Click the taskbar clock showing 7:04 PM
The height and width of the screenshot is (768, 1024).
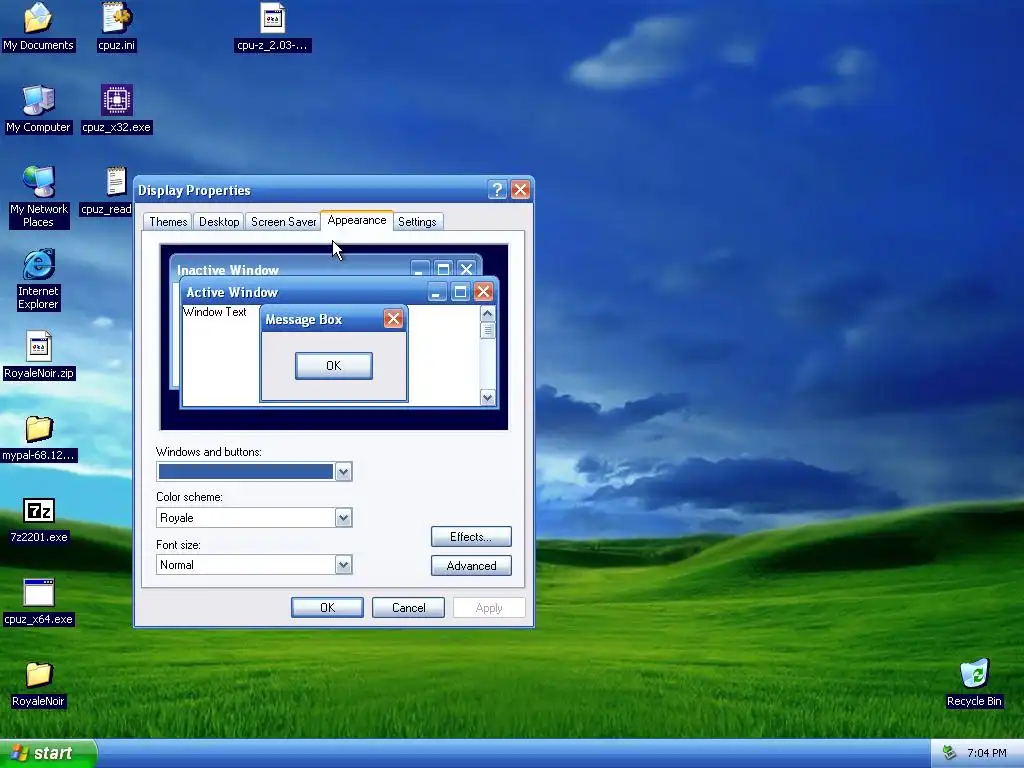pyautogui.click(x=986, y=753)
